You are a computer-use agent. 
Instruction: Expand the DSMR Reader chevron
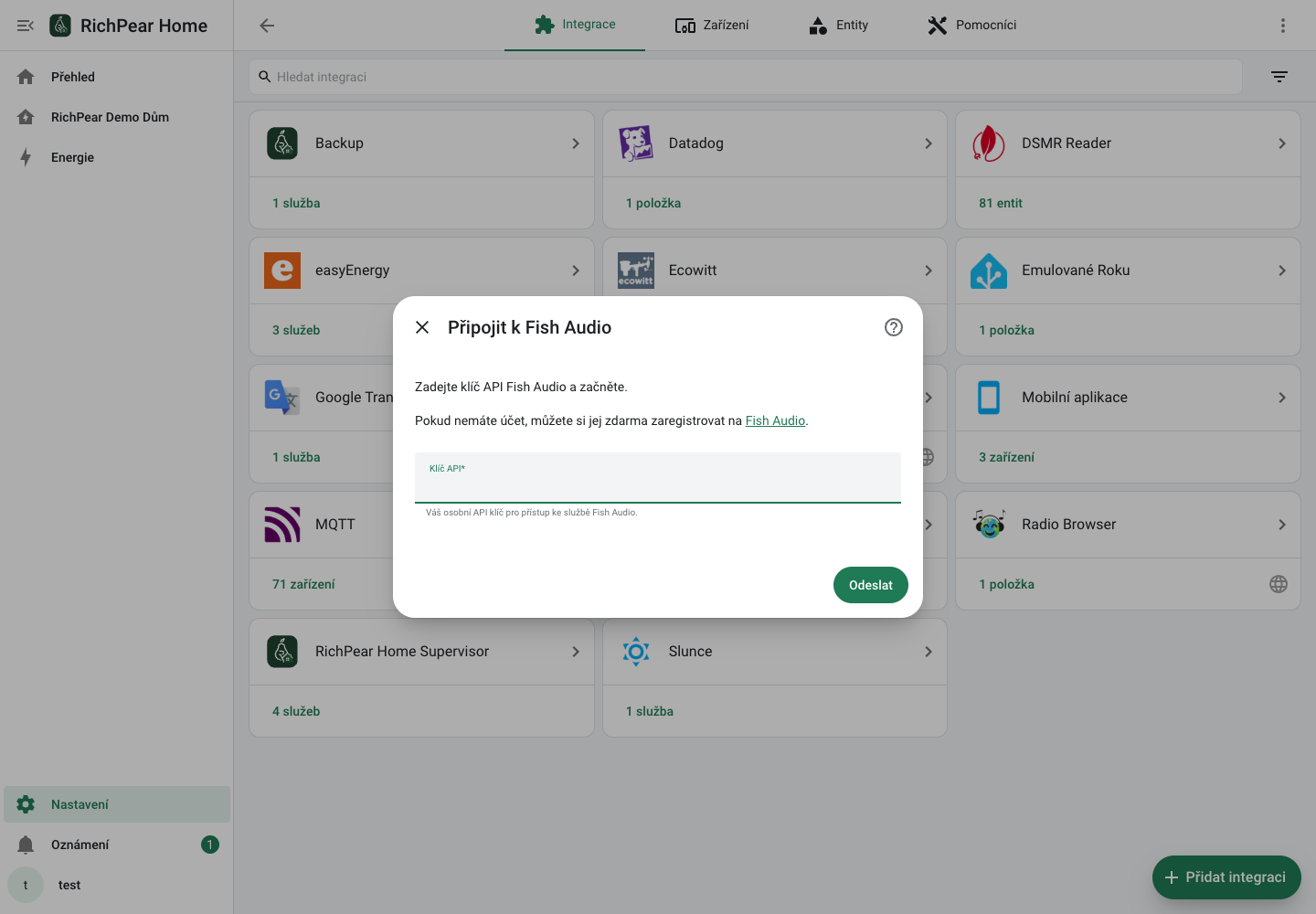[1282, 143]
